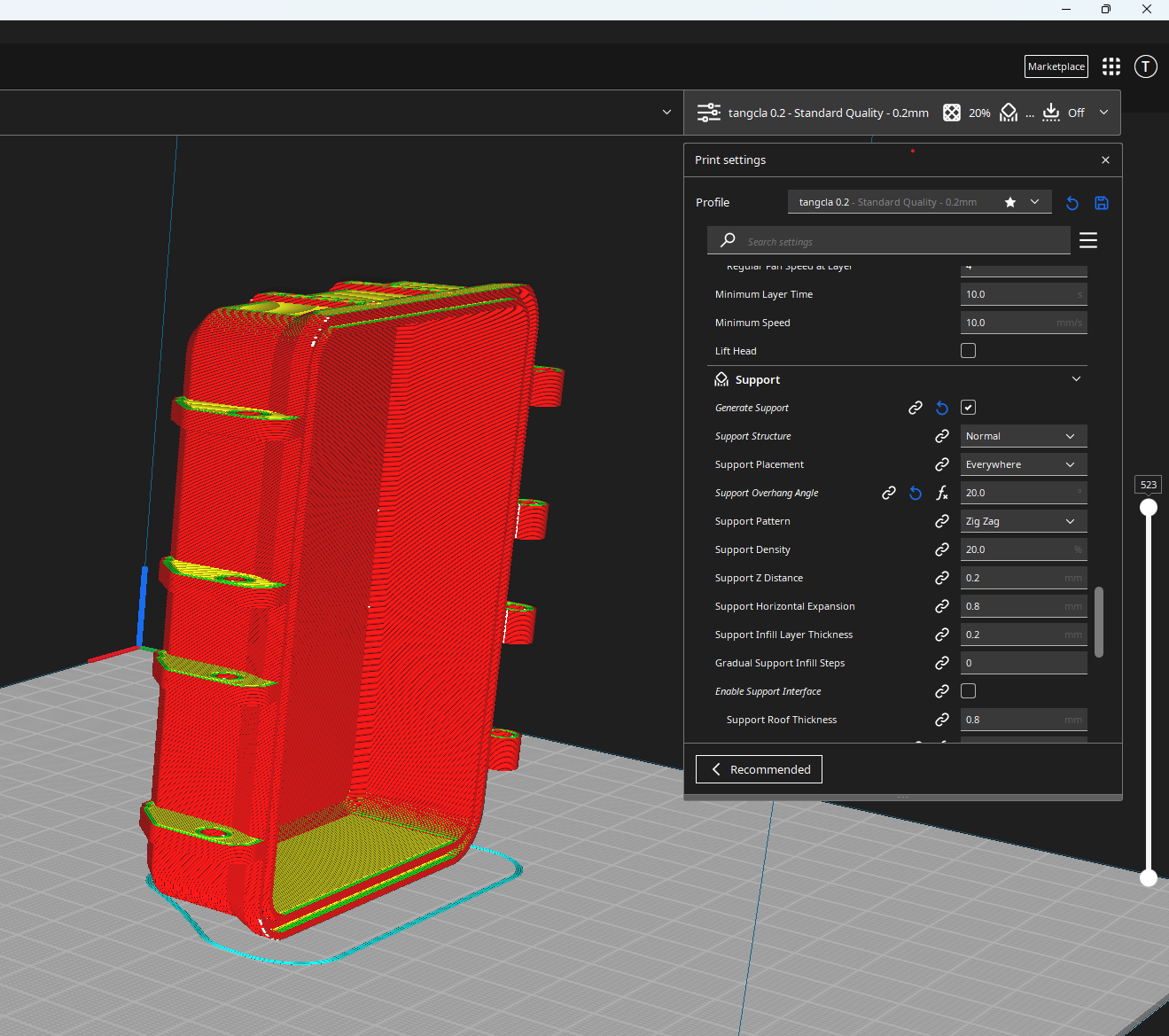Save the profile using the floppy icon
This screenshot has height=1036, width=1169.
pos(1102,203)
